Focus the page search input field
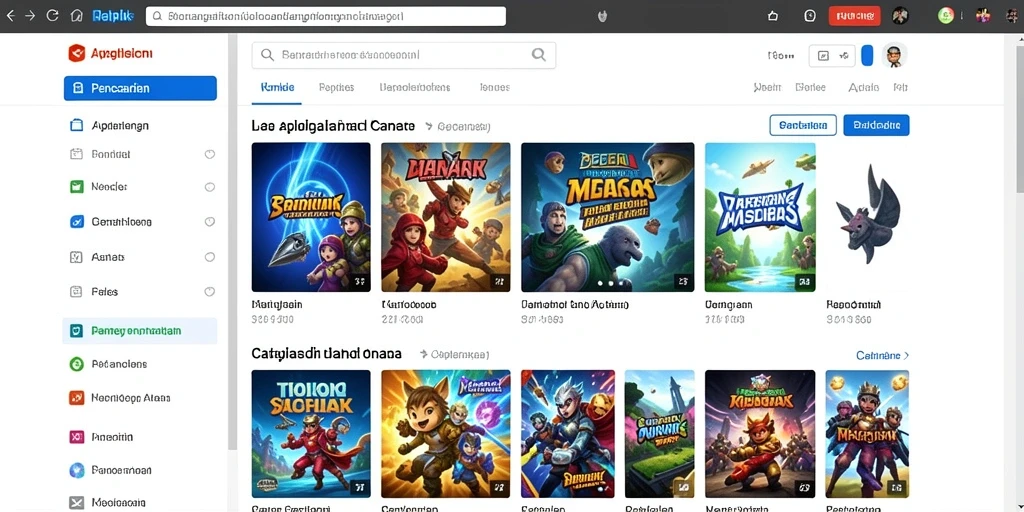Image resolution: width=1024 pixels, height=512 pixels. (404, 55)
